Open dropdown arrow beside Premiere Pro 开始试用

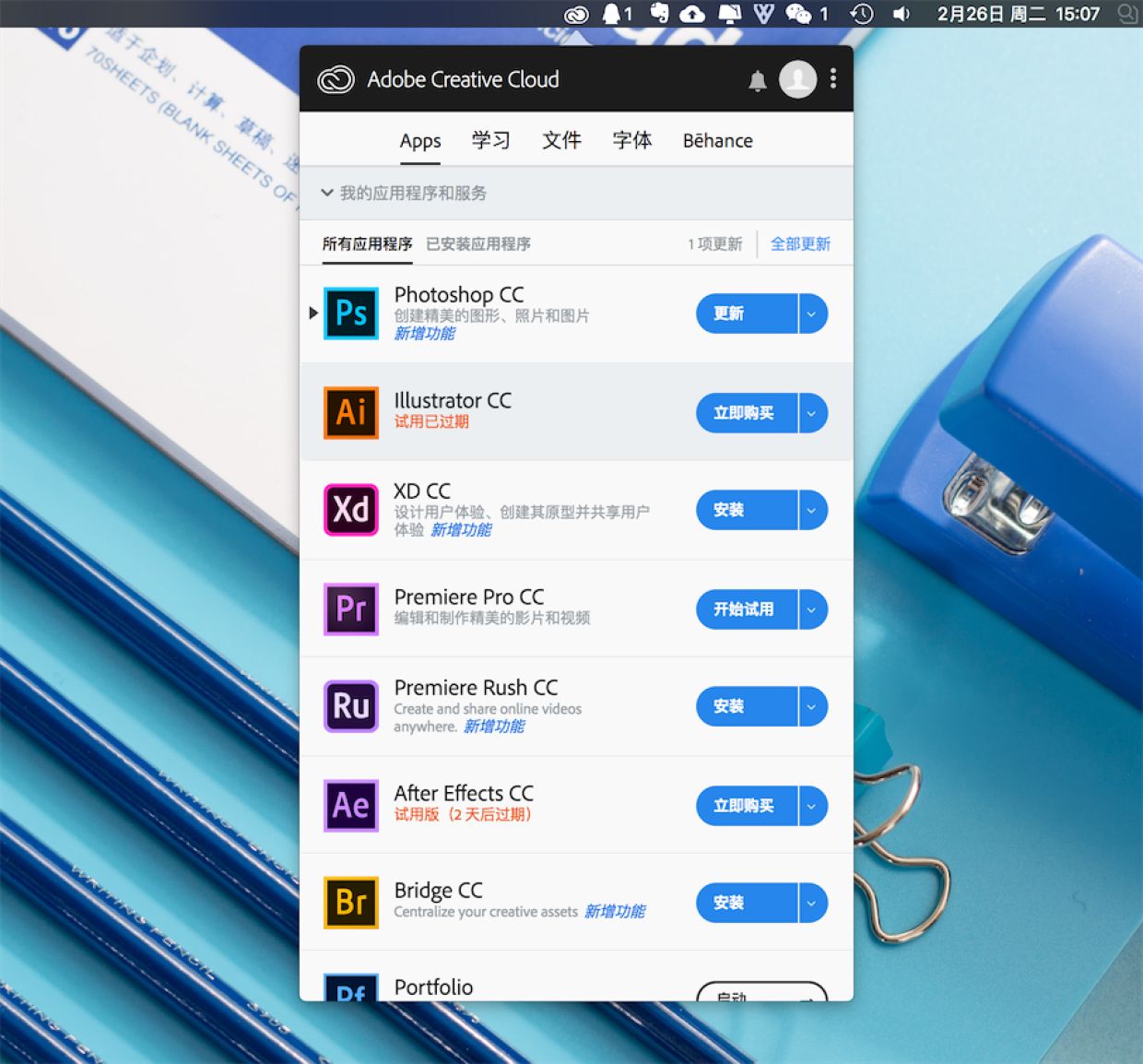(812, 609)
